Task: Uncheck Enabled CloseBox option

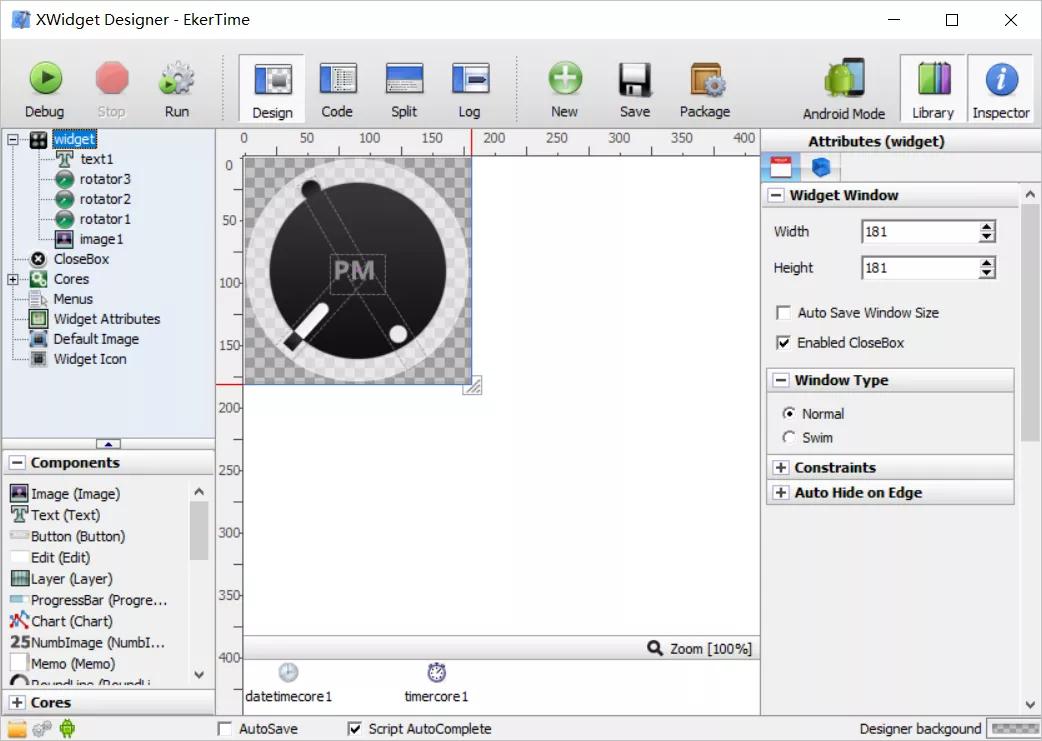Action: [784, 343]
